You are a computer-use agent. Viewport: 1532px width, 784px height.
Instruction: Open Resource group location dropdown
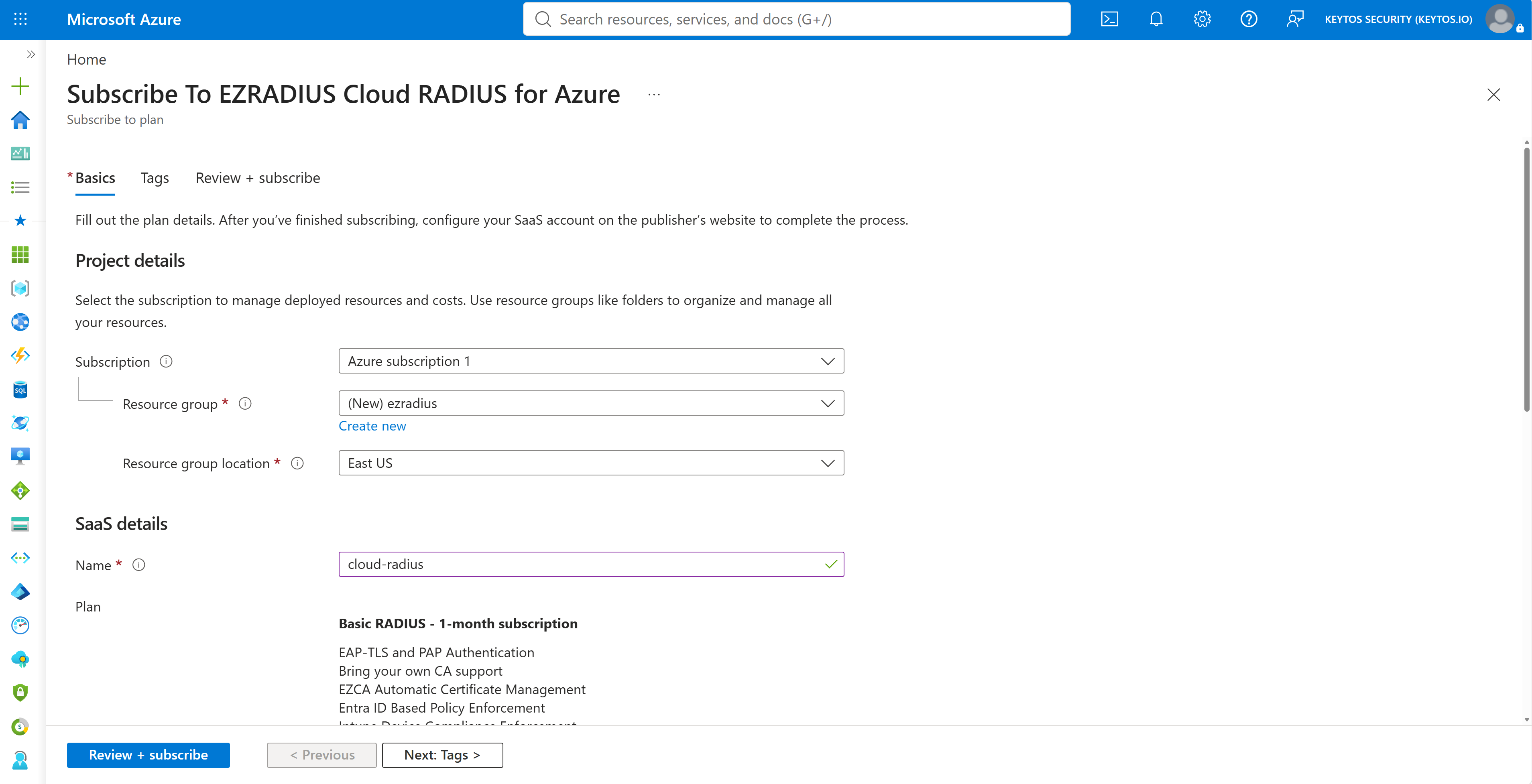pos(591,463)
